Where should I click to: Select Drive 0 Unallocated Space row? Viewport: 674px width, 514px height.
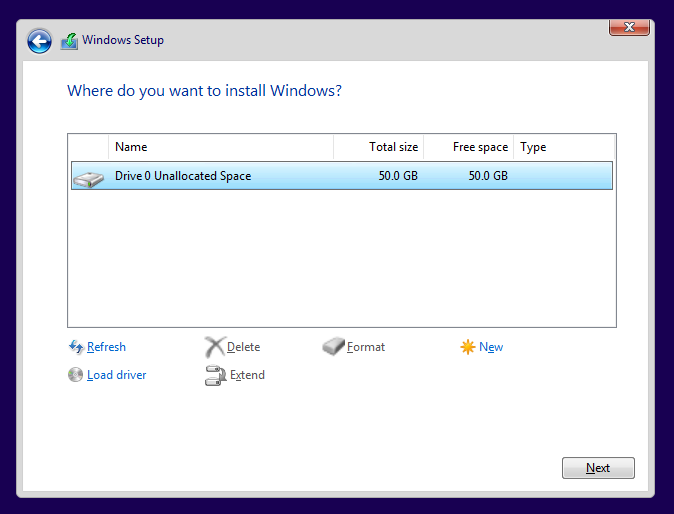tap(342, 175)
